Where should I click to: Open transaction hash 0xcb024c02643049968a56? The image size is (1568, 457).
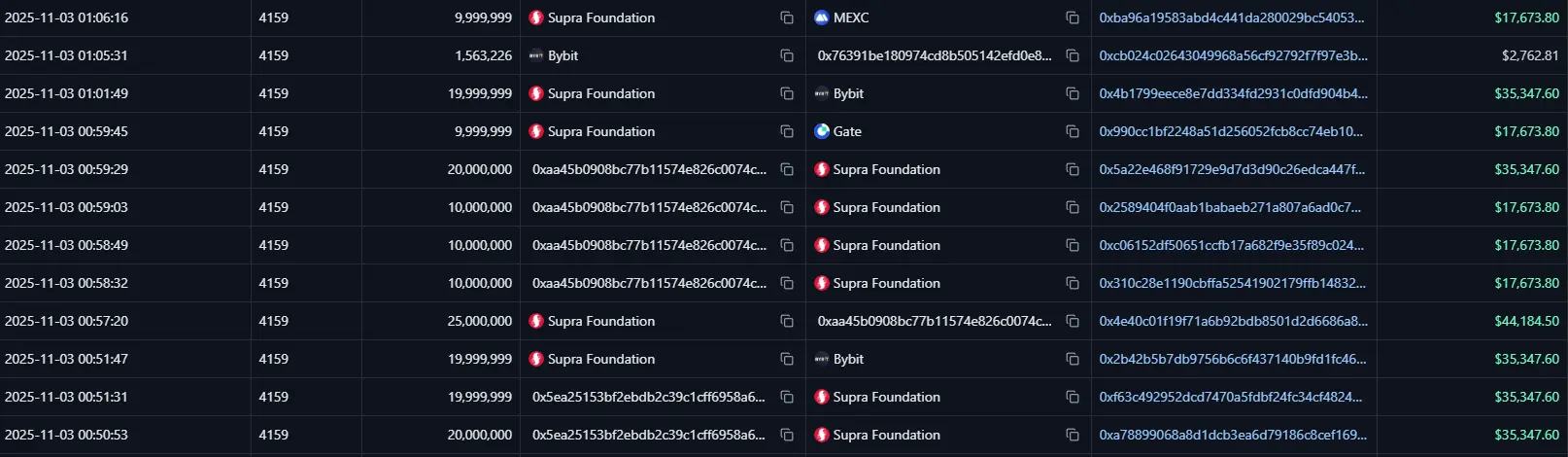(1233, 55)
